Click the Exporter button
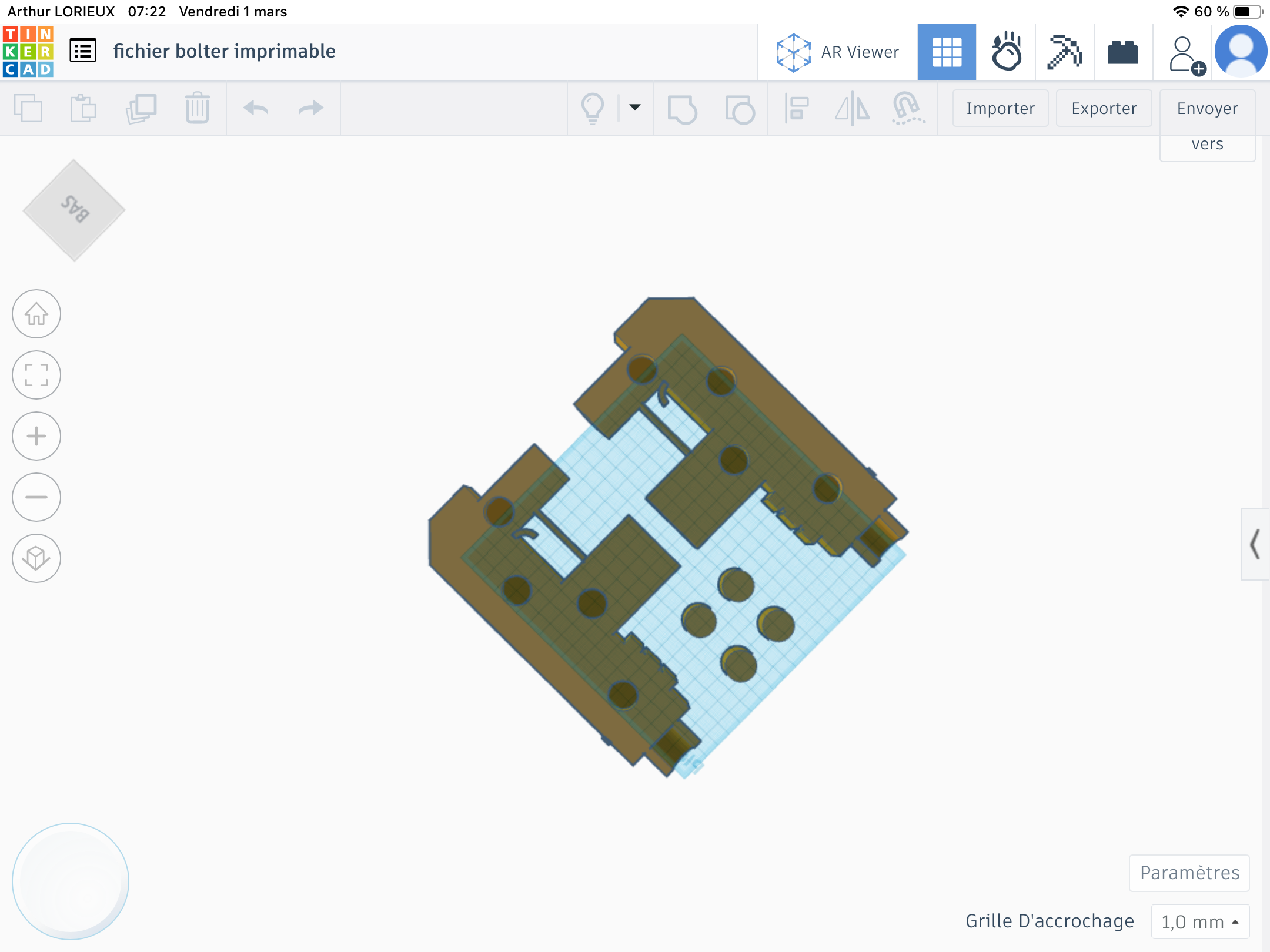The height and width of the screenshot is (952, 1270). click(1104, 108)
